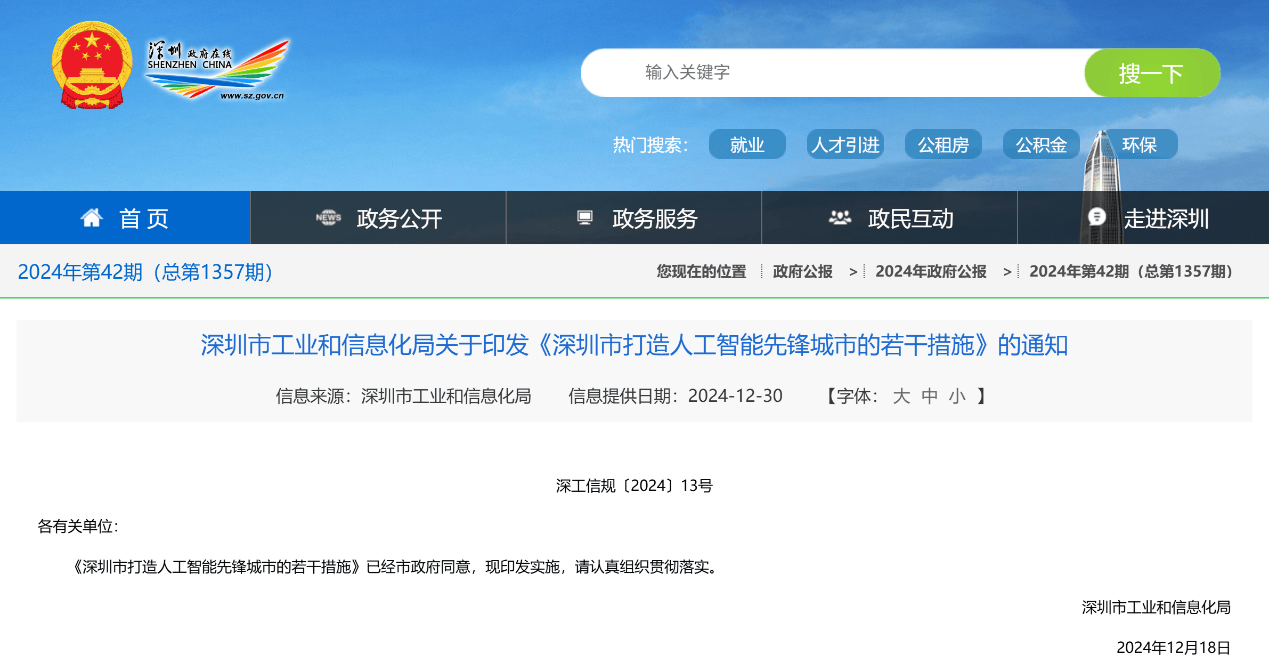Set font size to 中 (medium)
This screenshot has height=663, width=1269.
pyautogui.click(x=929, y=396)
